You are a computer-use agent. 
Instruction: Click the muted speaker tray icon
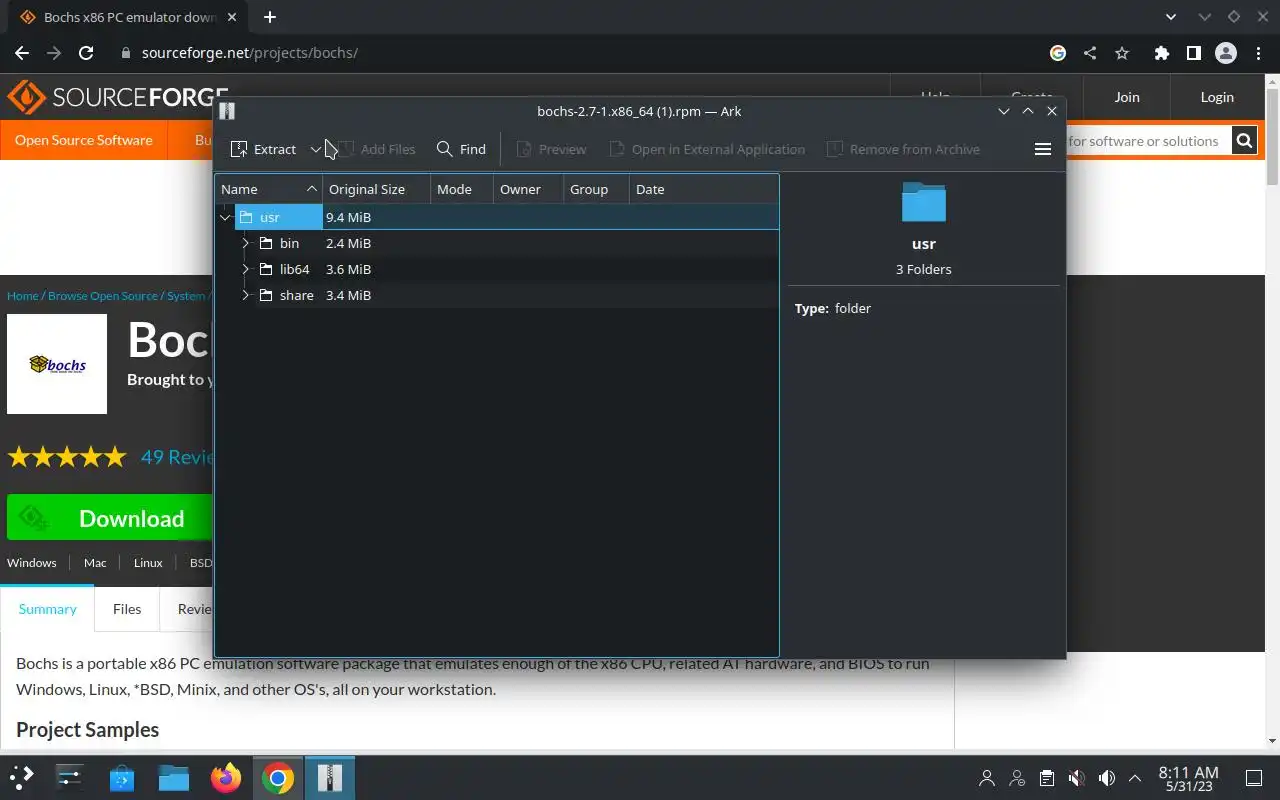pos(1077,778)
